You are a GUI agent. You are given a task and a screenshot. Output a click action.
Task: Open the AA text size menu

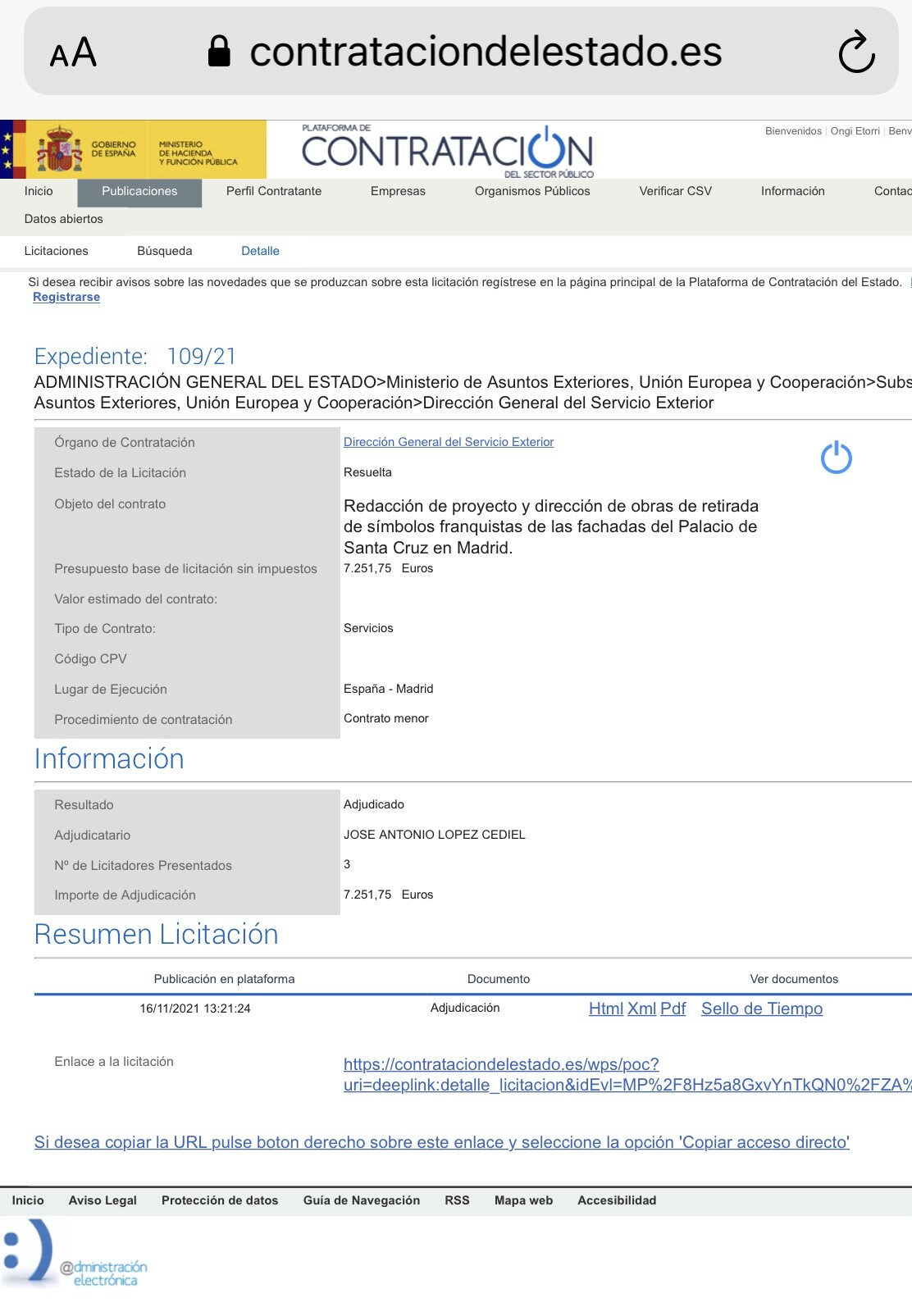tap(73, 52)
